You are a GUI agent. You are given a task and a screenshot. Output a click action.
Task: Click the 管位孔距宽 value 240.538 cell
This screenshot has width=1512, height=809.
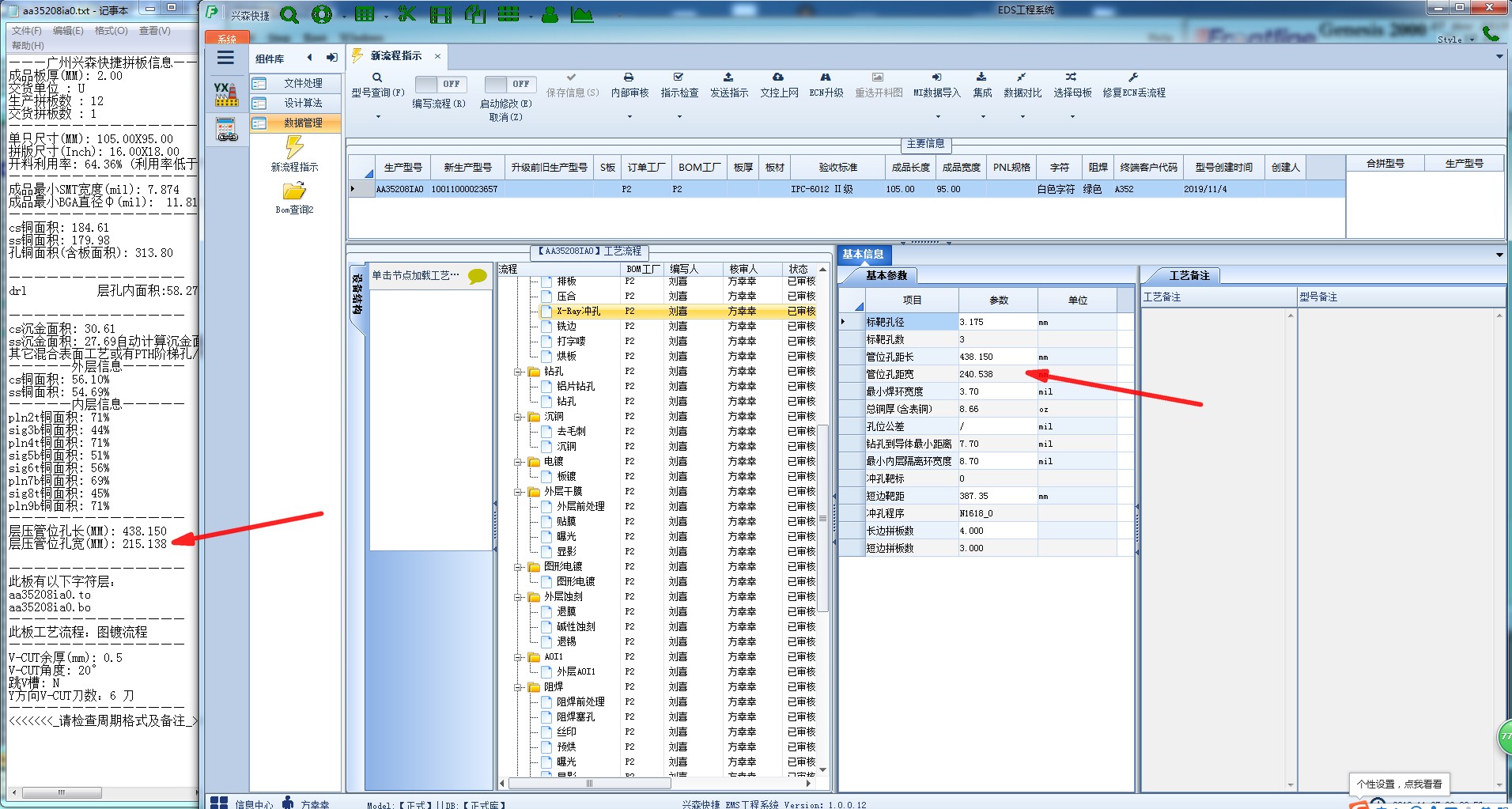coord(998,375)
